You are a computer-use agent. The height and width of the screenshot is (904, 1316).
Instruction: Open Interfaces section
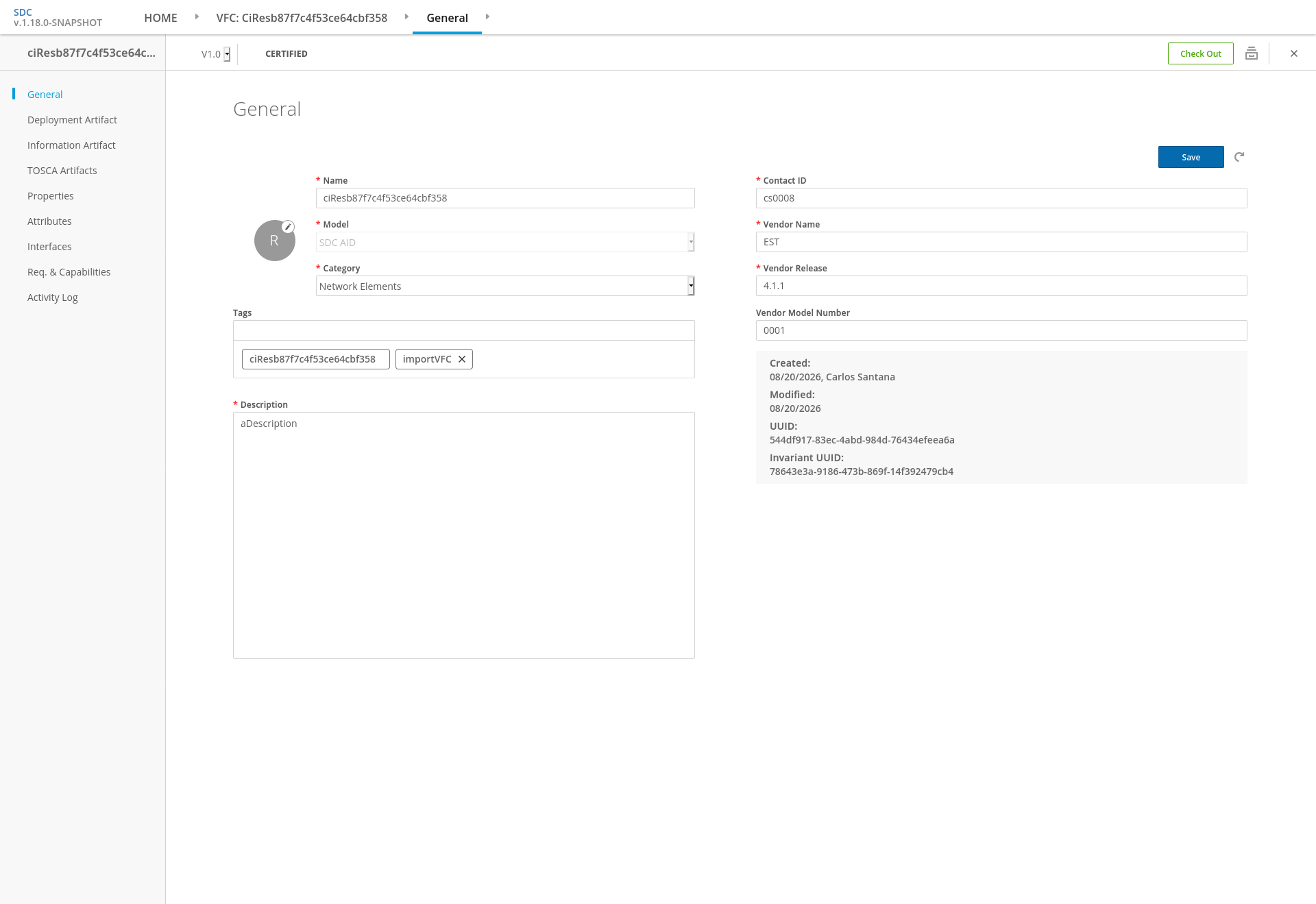coord(49,247)
